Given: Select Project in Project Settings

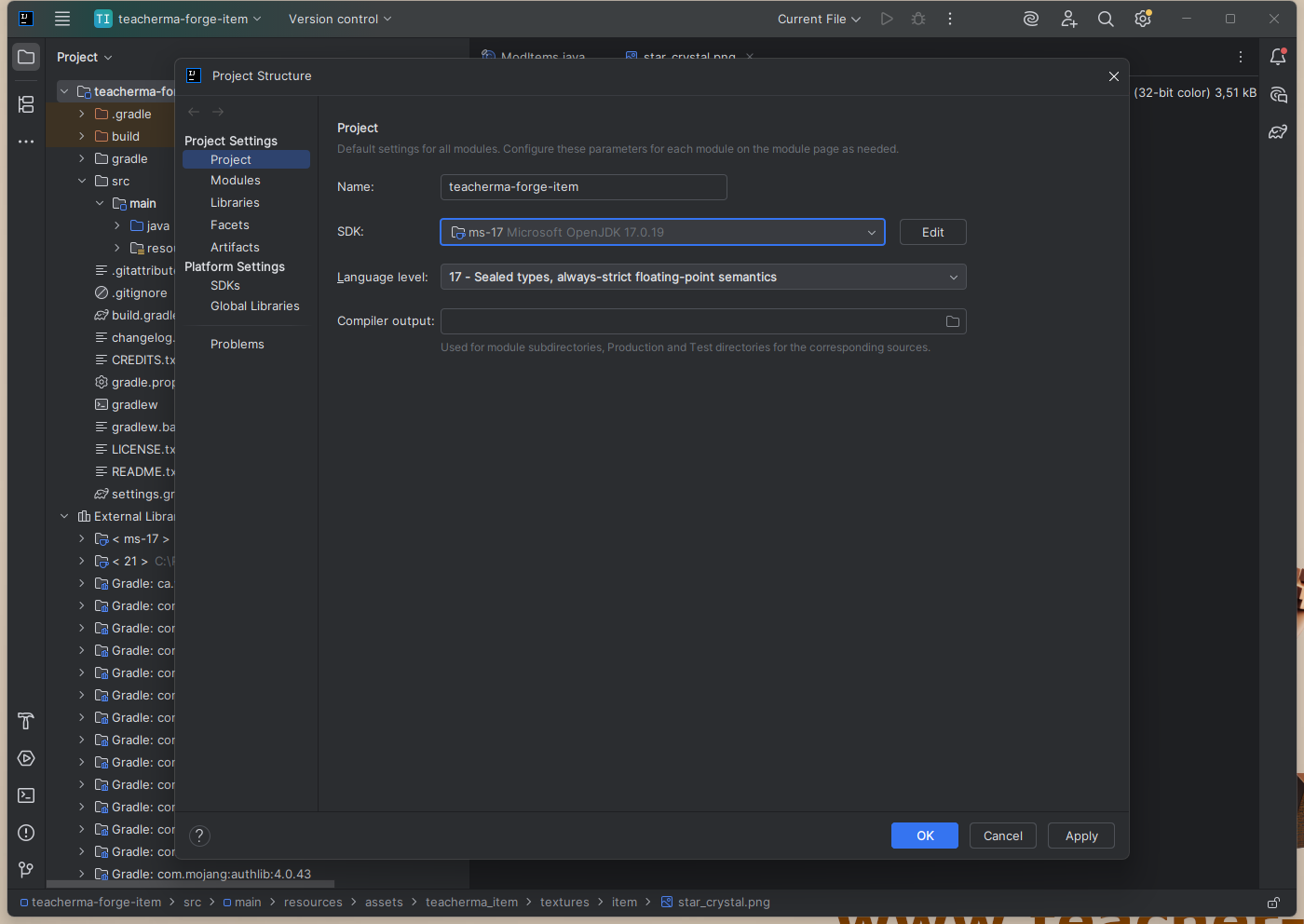Looking at the screenshot, I should point(246,159).
